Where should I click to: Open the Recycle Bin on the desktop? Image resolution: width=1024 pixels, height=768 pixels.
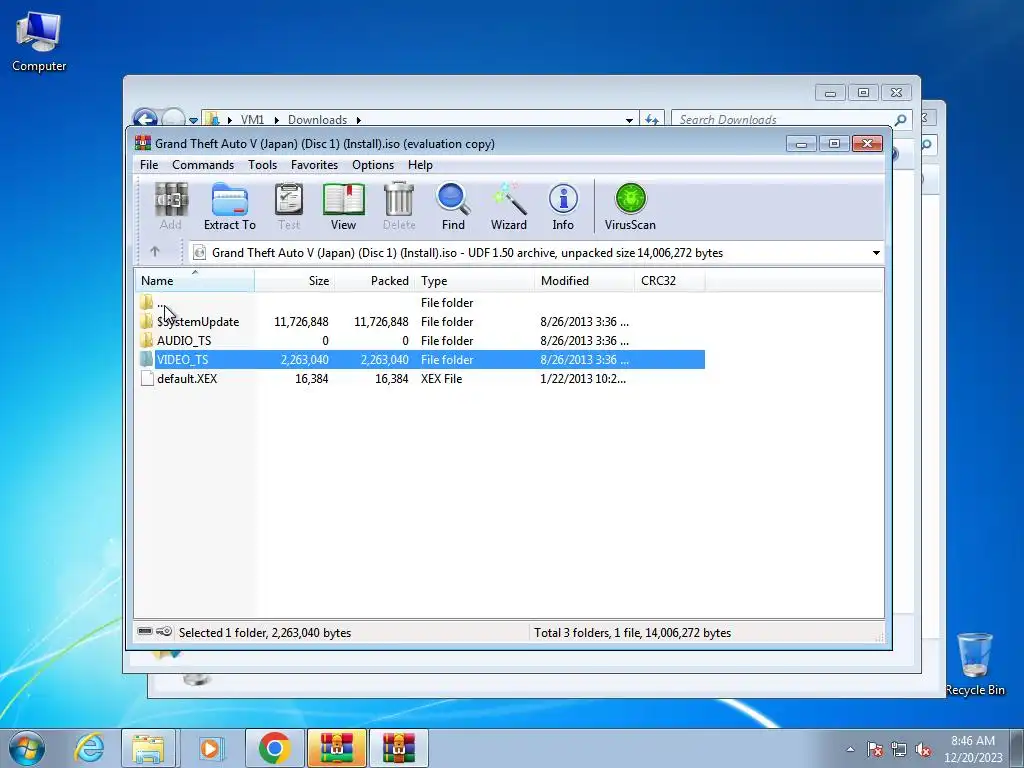974,664
